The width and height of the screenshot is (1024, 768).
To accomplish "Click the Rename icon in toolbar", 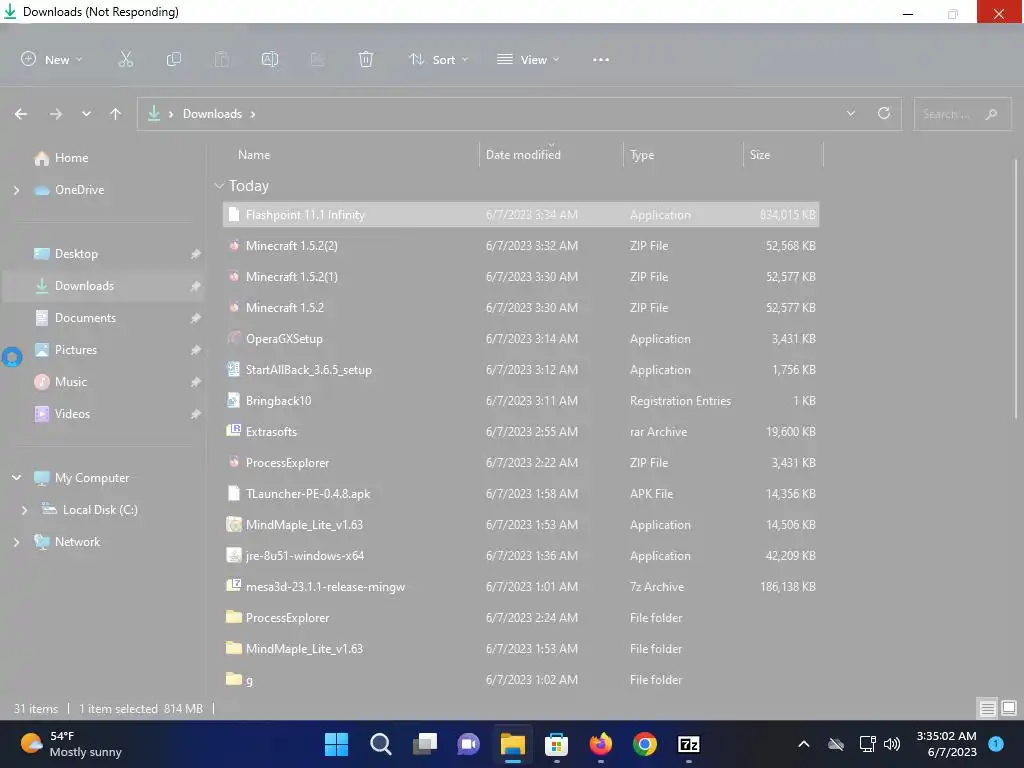I will 270,59.
